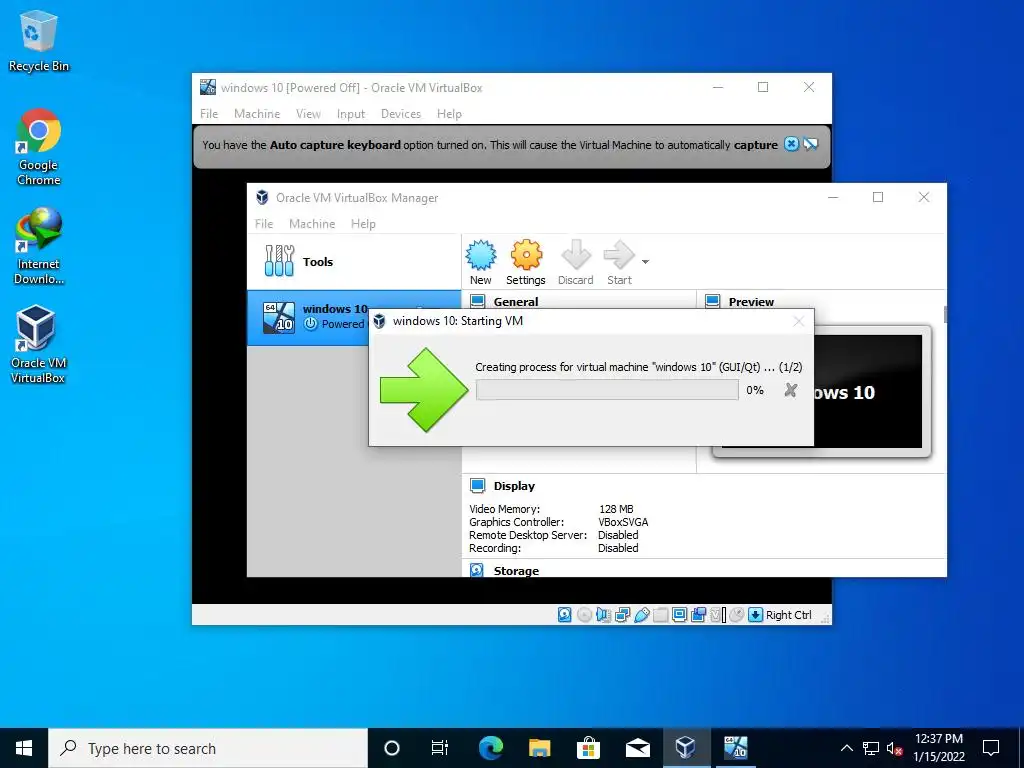1024x768 pixels.
Task: Click the mouse integration status icon
Action: click(737, 615)
